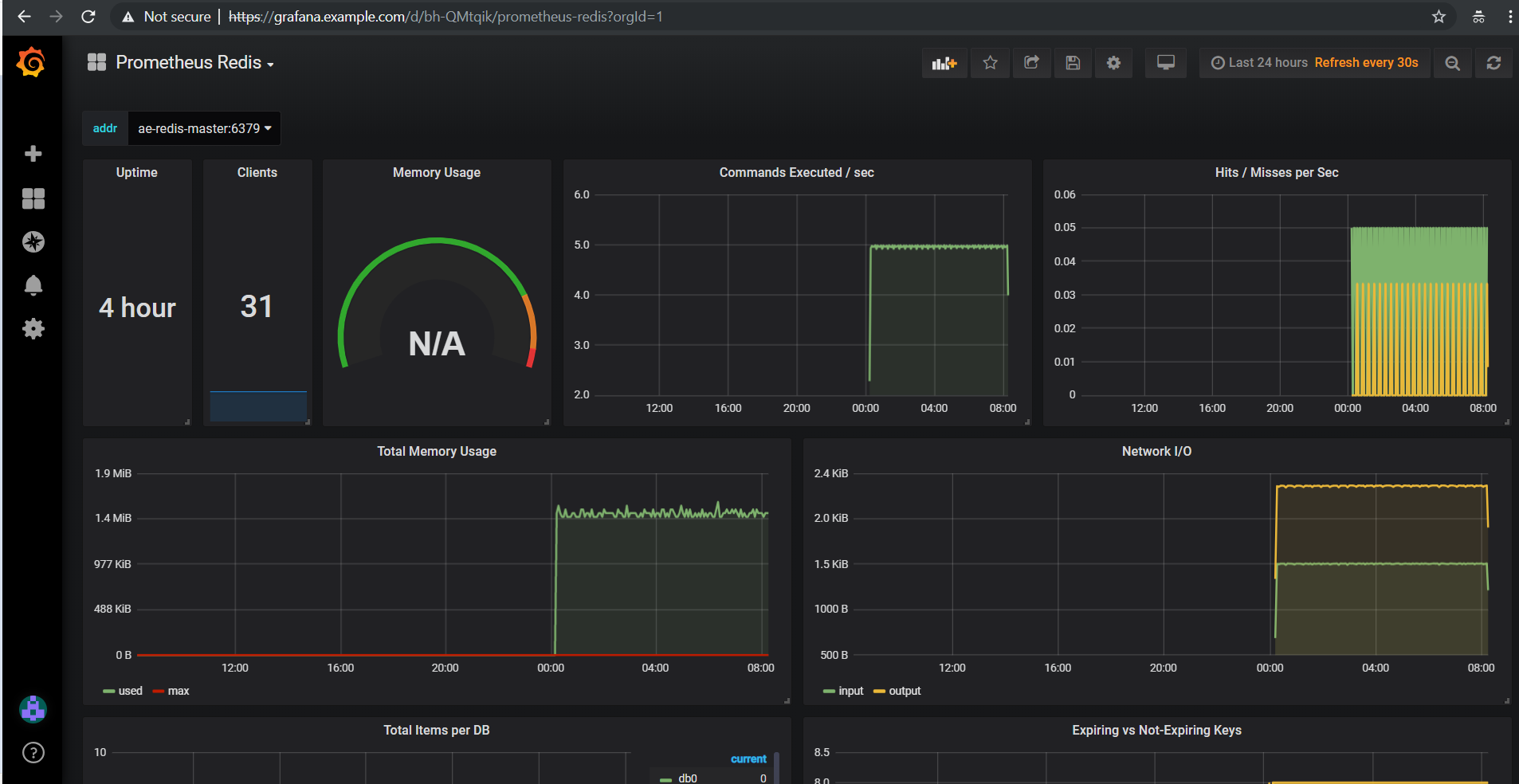This screenshot has width=1519, height=784.
Task: Refresh the dashboard now
Action: [1493, 63]
